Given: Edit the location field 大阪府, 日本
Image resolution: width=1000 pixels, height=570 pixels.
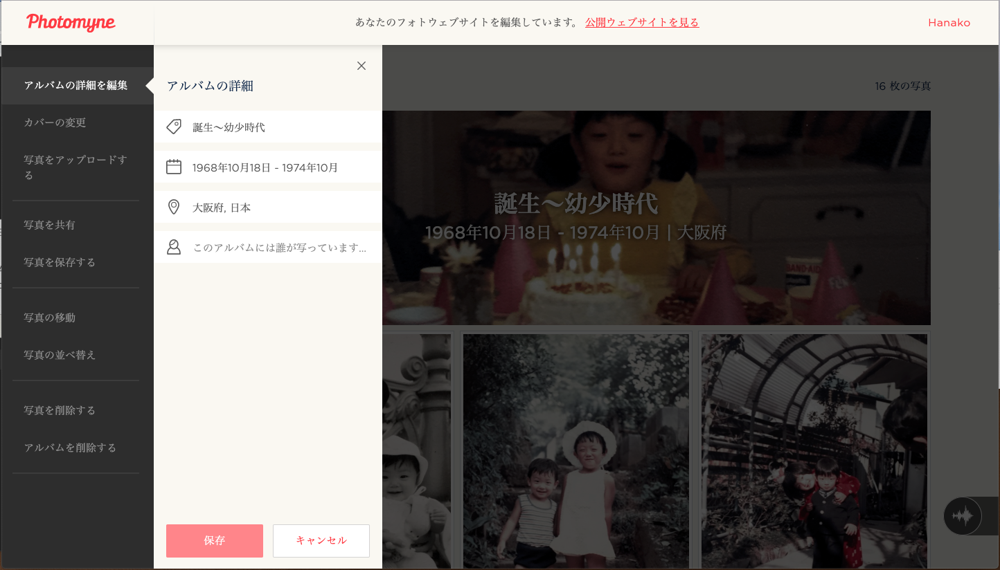Looking at the screenshot, I should click(x=268, y=207).
